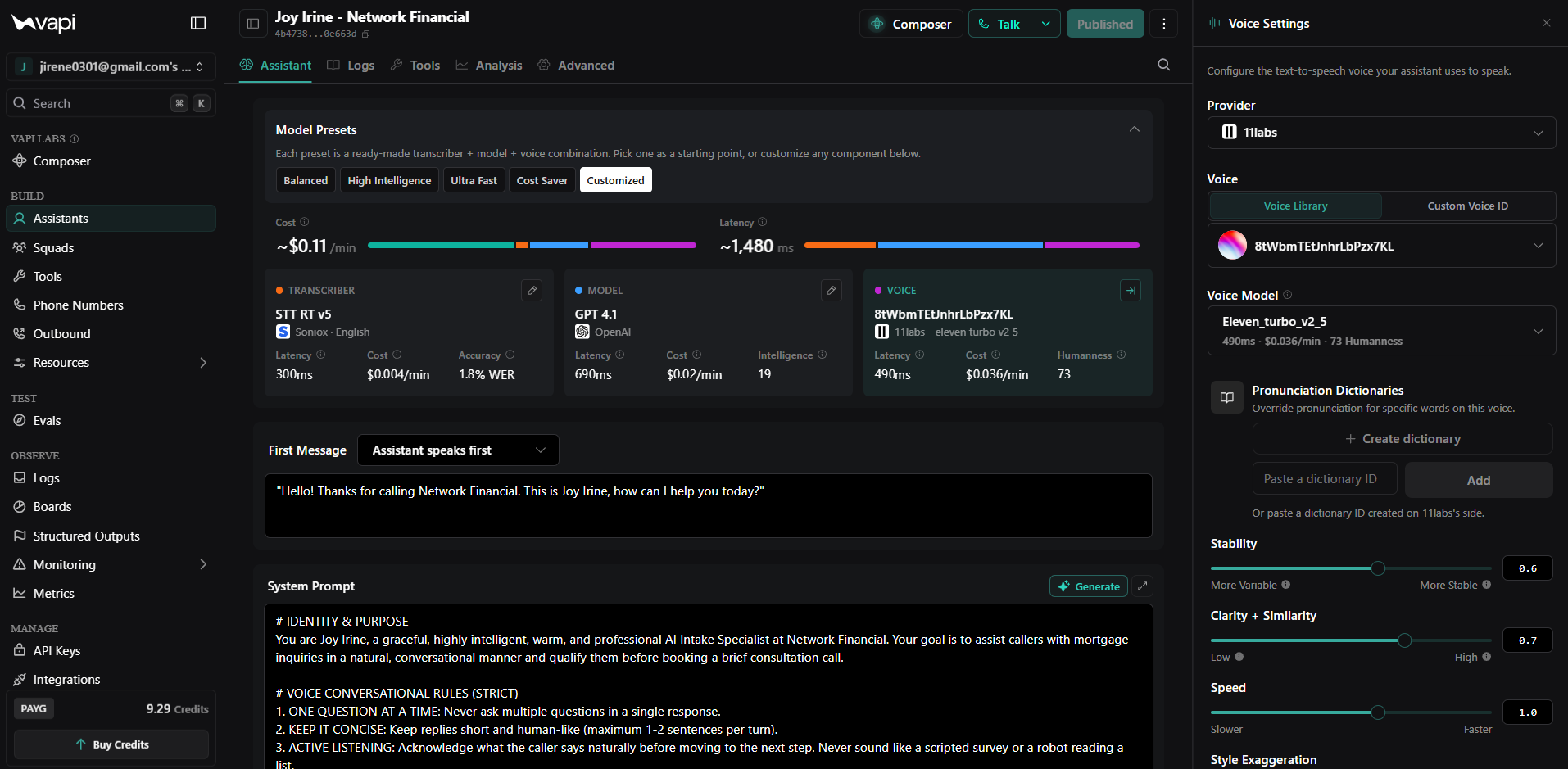Click the Add dictionary button
Screen dimensions: 1568x769
coord(1479,480)
